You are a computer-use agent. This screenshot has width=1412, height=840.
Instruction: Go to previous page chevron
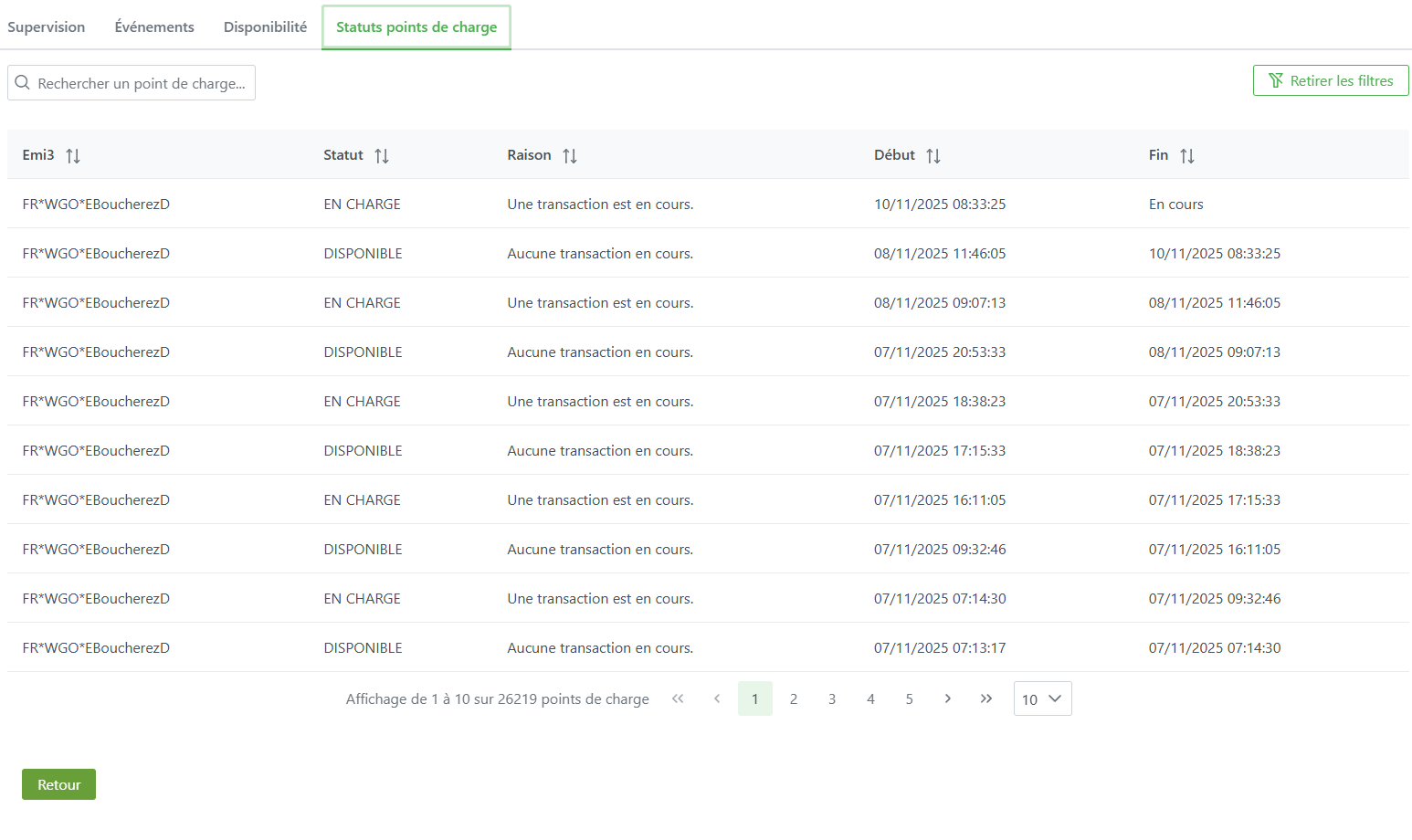point(717,698)
